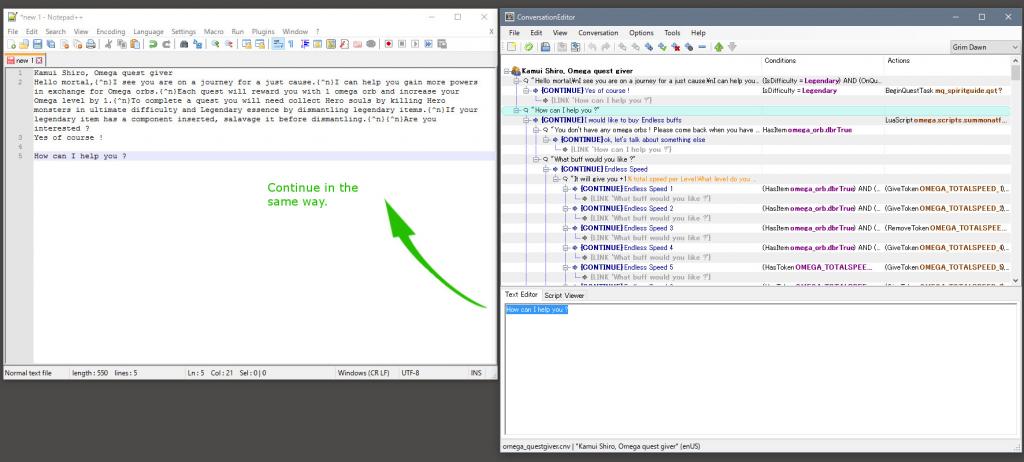Image resolution: width=1024 pixels, height=462 pixels.
Task: Click ConversationEditor delete node red X icon
Action: click(676, 47)
